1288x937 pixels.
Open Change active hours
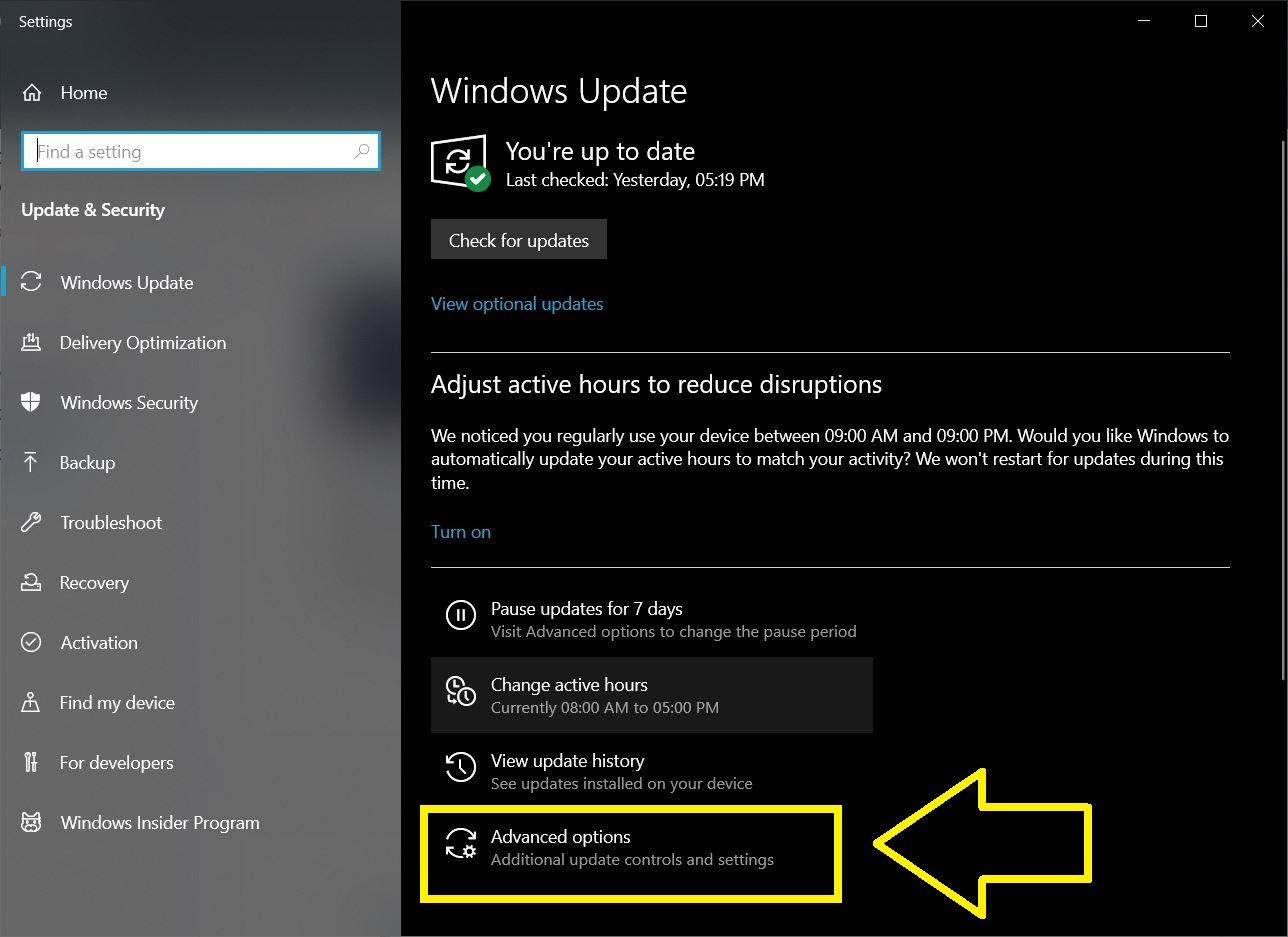tap(652, 695)
